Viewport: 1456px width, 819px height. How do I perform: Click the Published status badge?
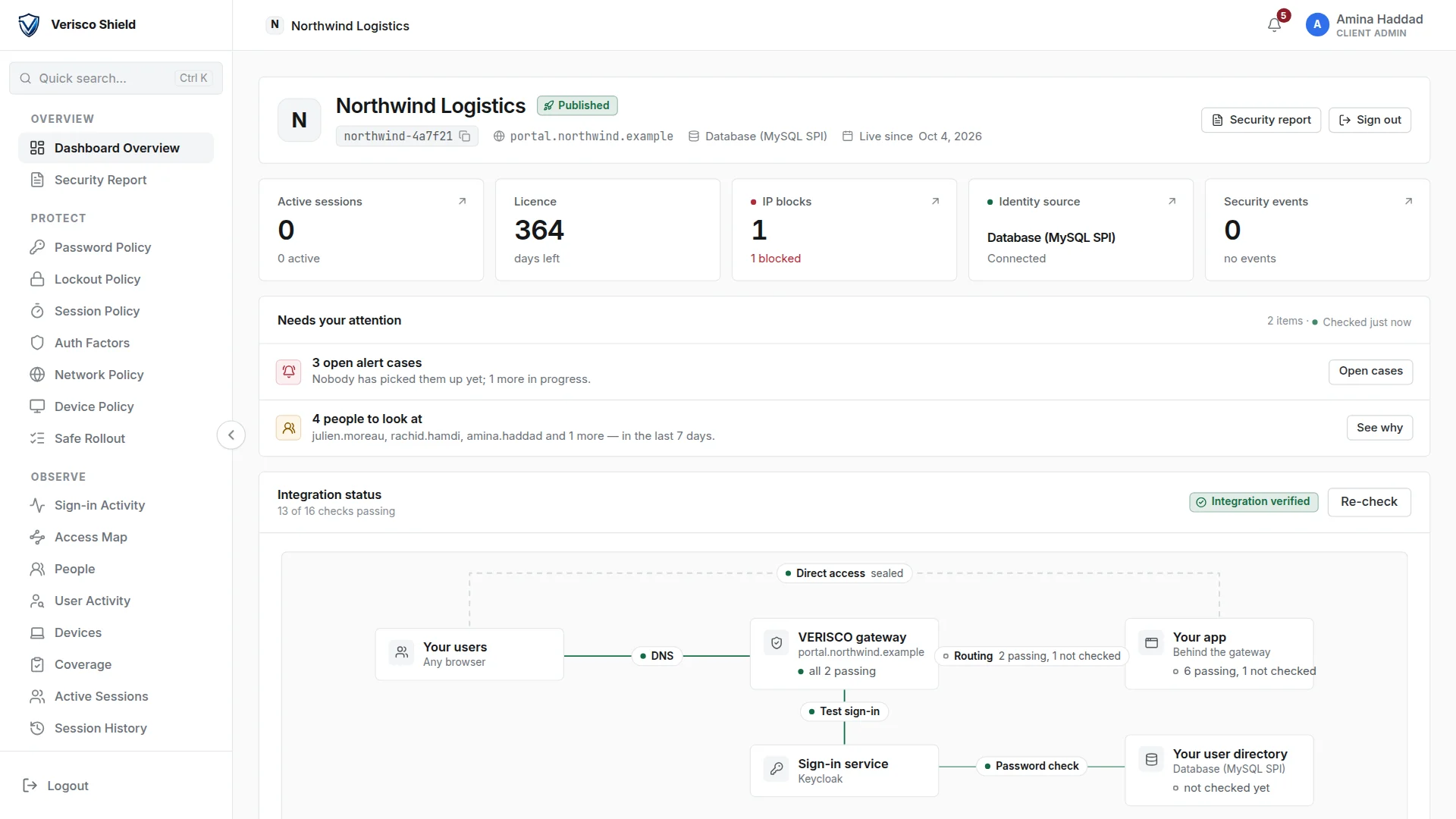(577, 105)
